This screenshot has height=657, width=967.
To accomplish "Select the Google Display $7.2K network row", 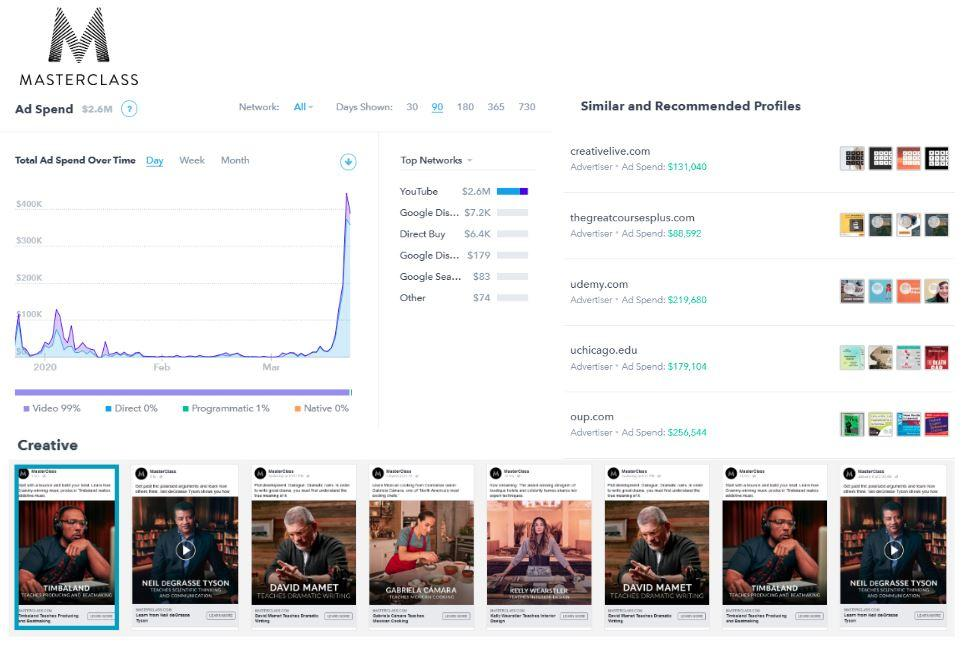I will coord(464,212).
